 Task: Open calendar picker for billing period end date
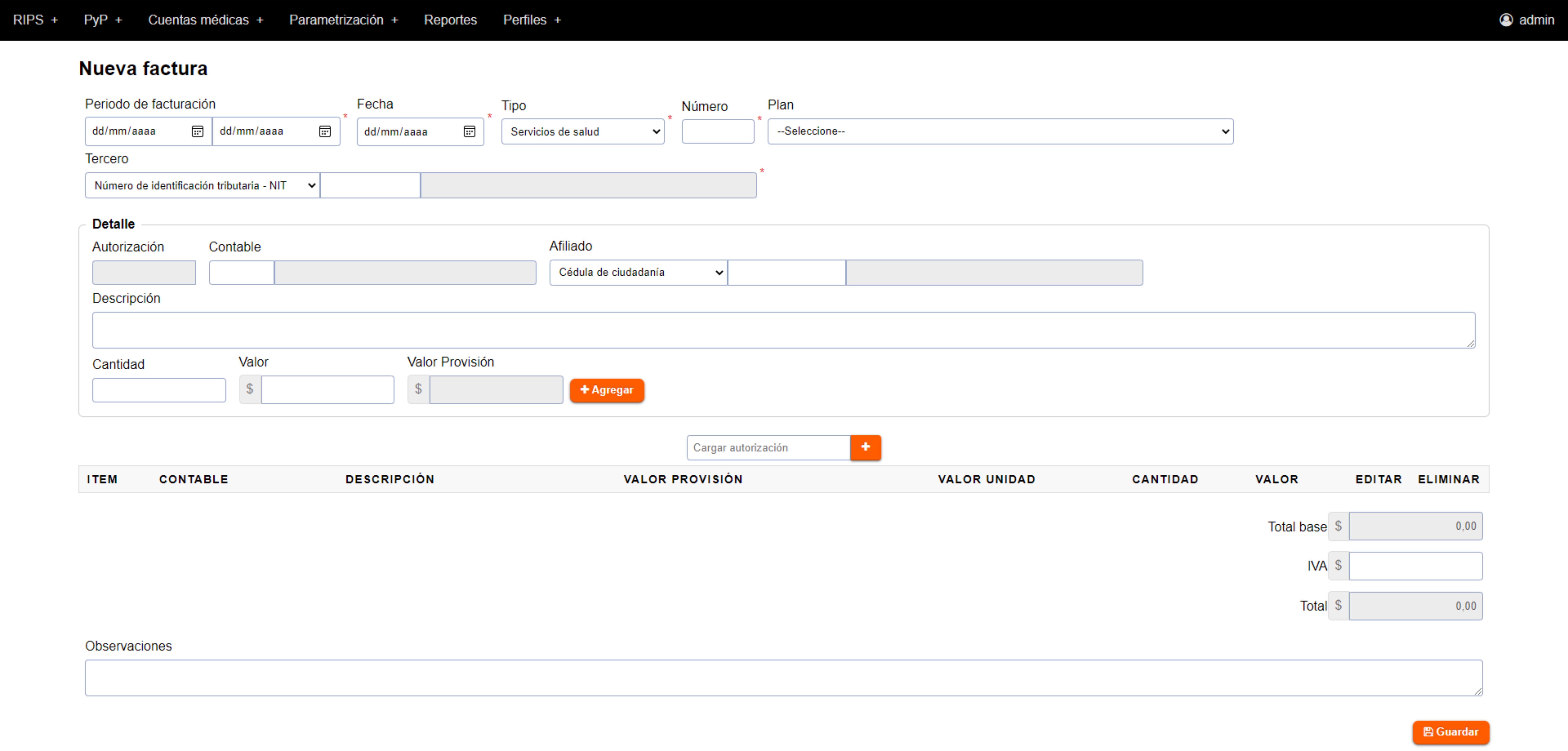click(325, 132)
